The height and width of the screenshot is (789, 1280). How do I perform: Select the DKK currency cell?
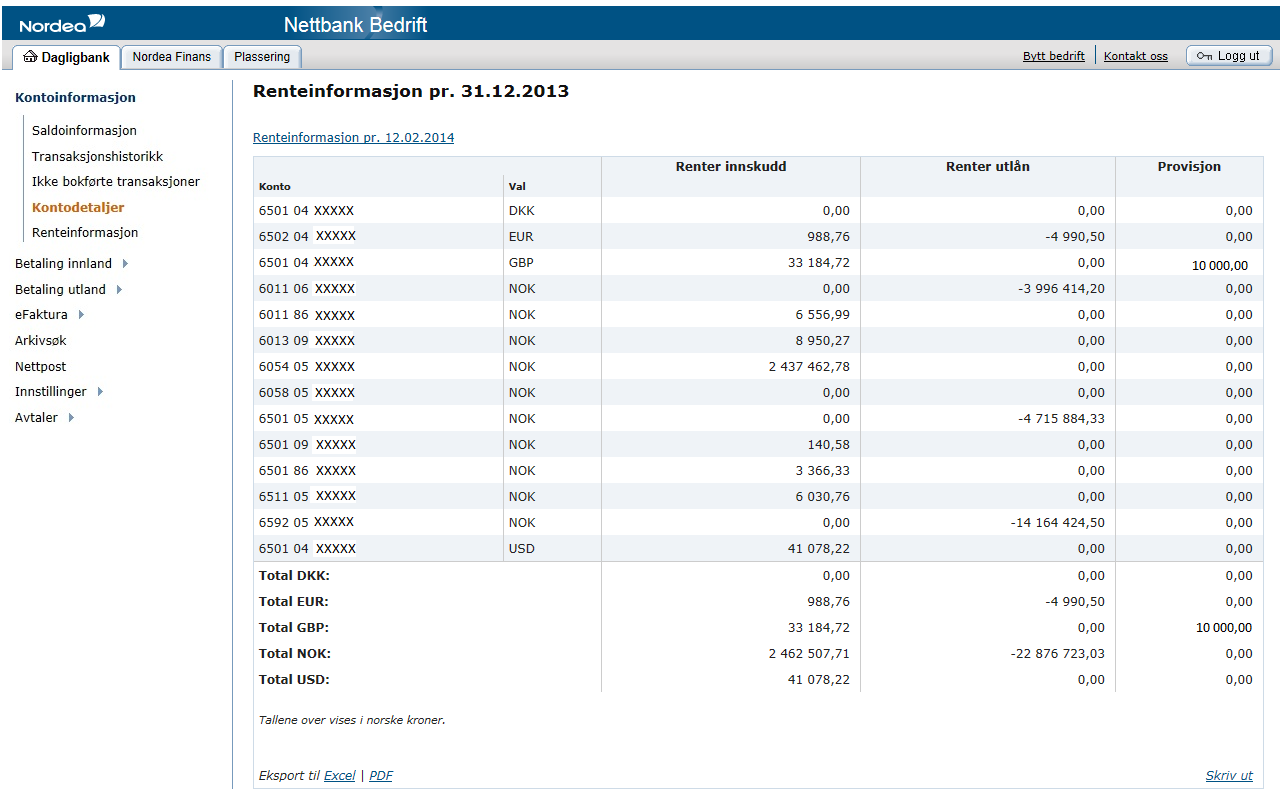point(522,211)
